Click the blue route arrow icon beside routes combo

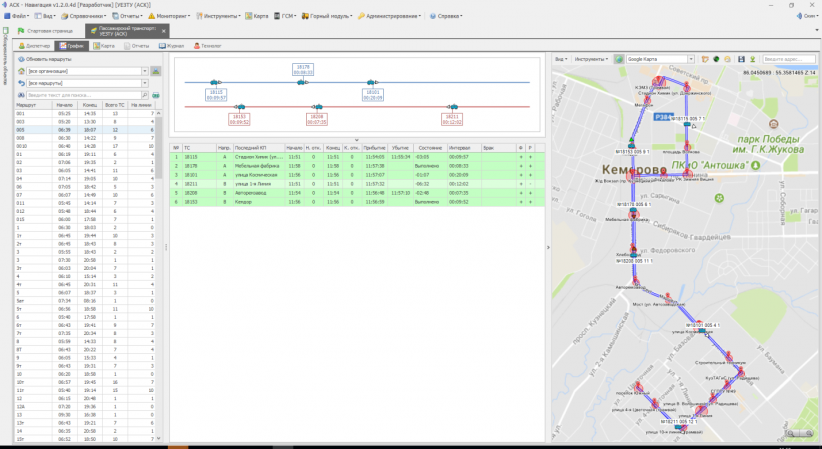click(21, 83)
